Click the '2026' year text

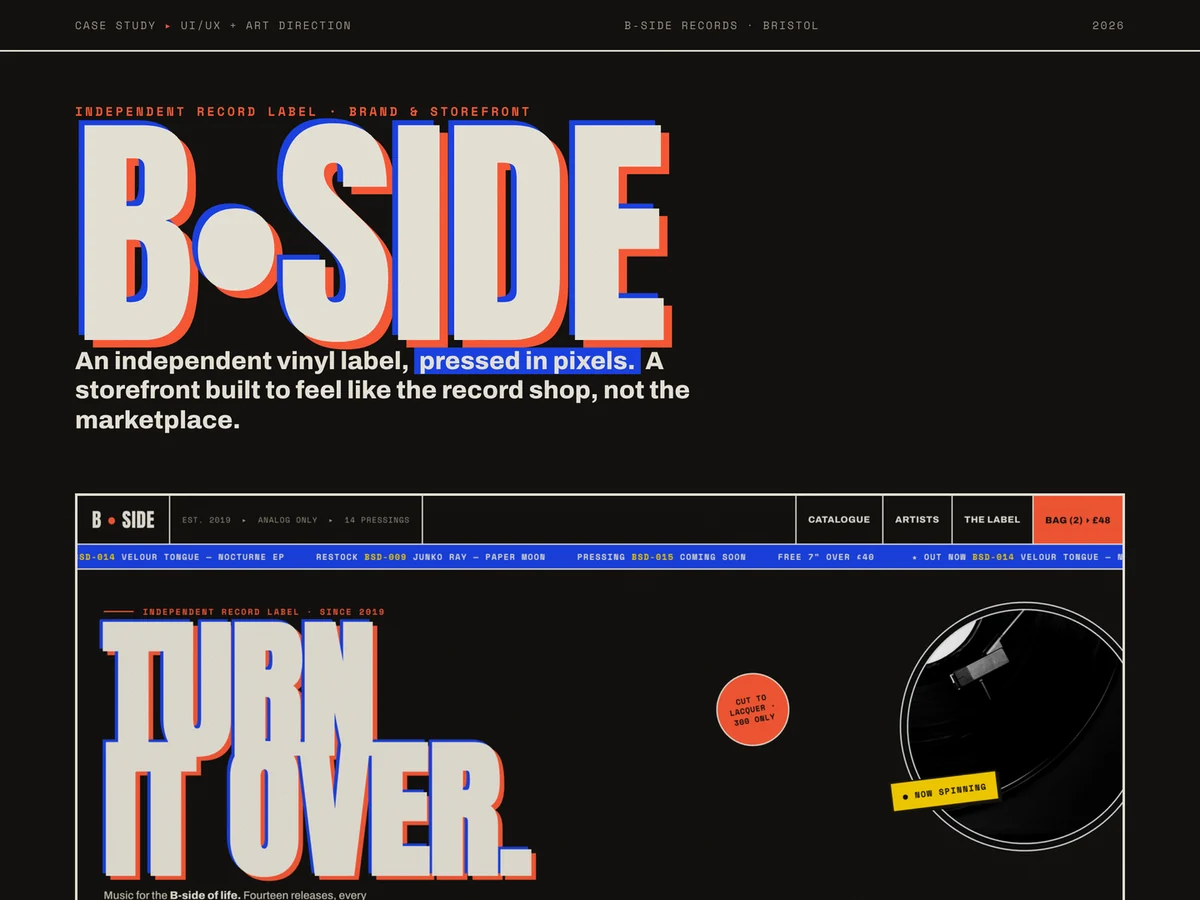coord(1108,25)
